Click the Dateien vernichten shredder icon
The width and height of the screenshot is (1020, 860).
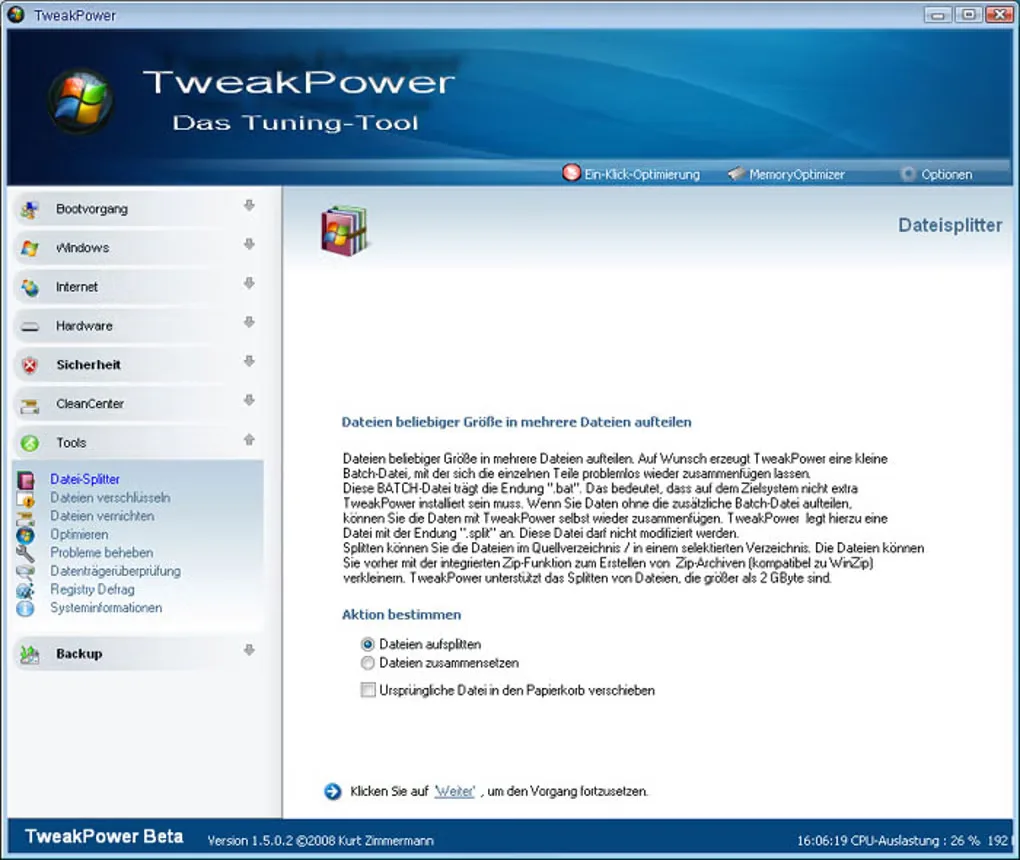pos(25,517)
